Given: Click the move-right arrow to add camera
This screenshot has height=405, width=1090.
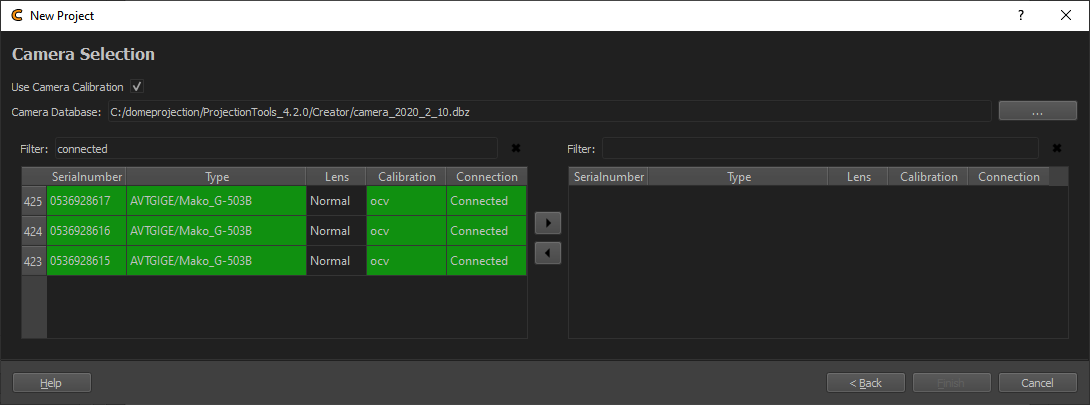Looking at the screenshot, I should (548, 223).
